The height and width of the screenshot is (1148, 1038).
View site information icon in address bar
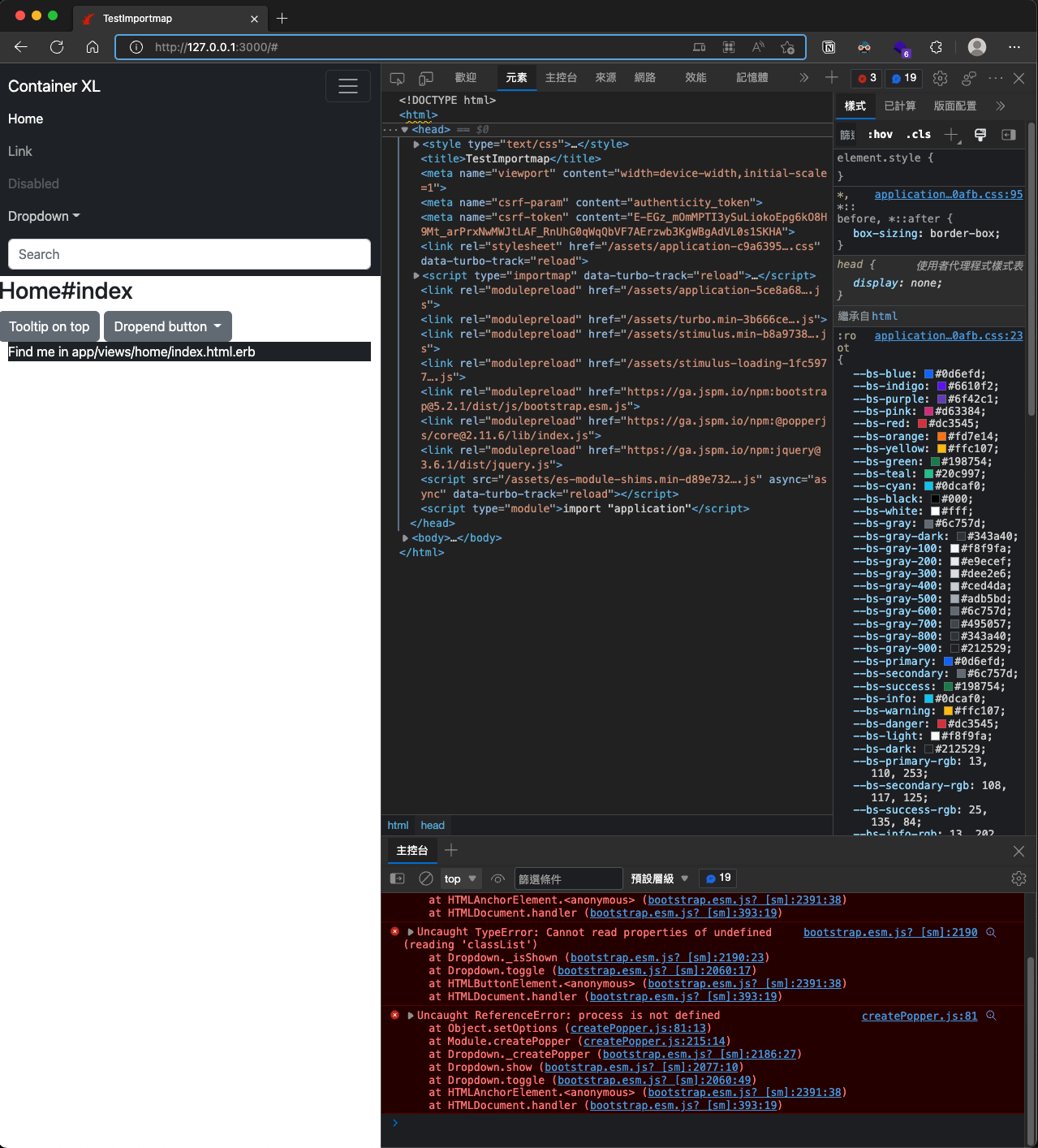point(136,47)
